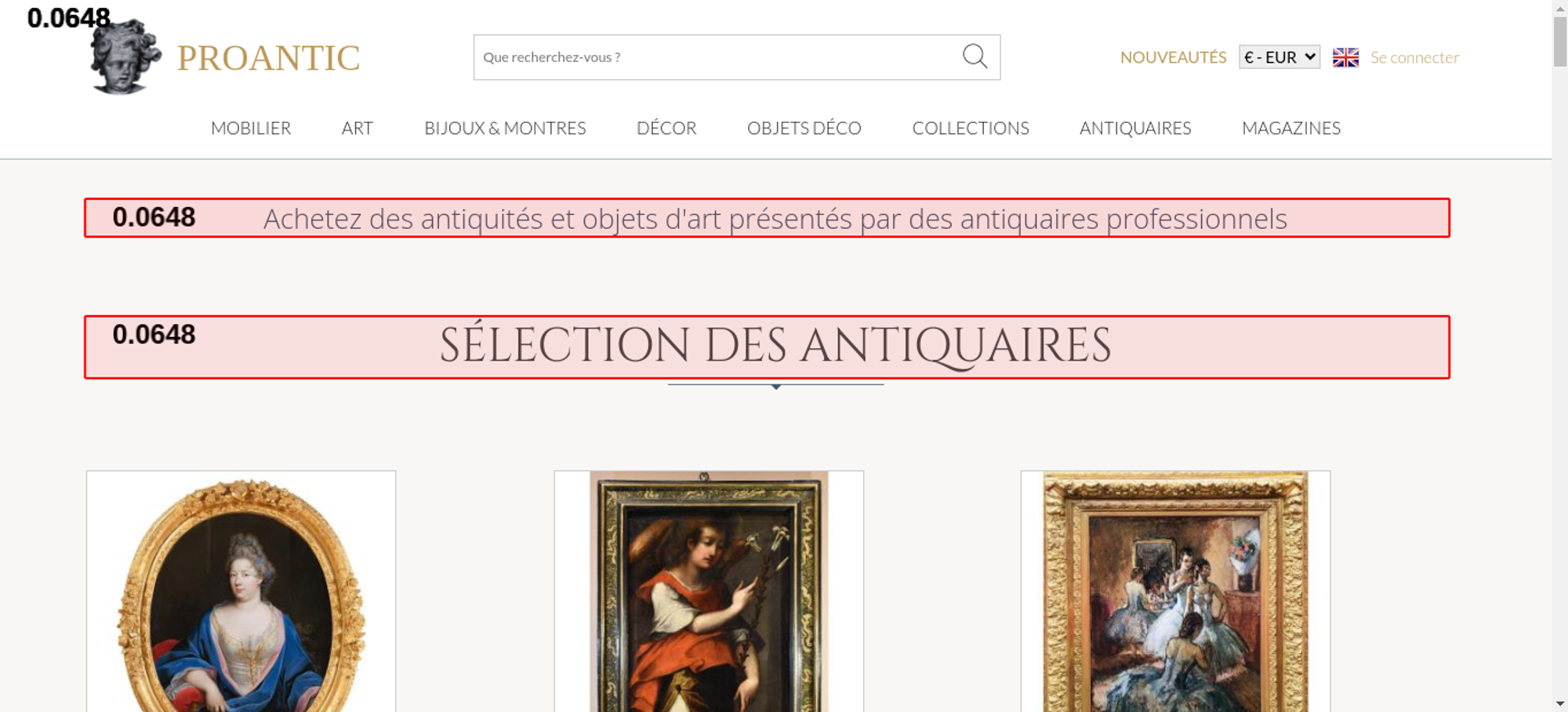Screen dimensions: 1568x712
Task: Click the 'Se connecter' login link
Action: coord(1414,57)
